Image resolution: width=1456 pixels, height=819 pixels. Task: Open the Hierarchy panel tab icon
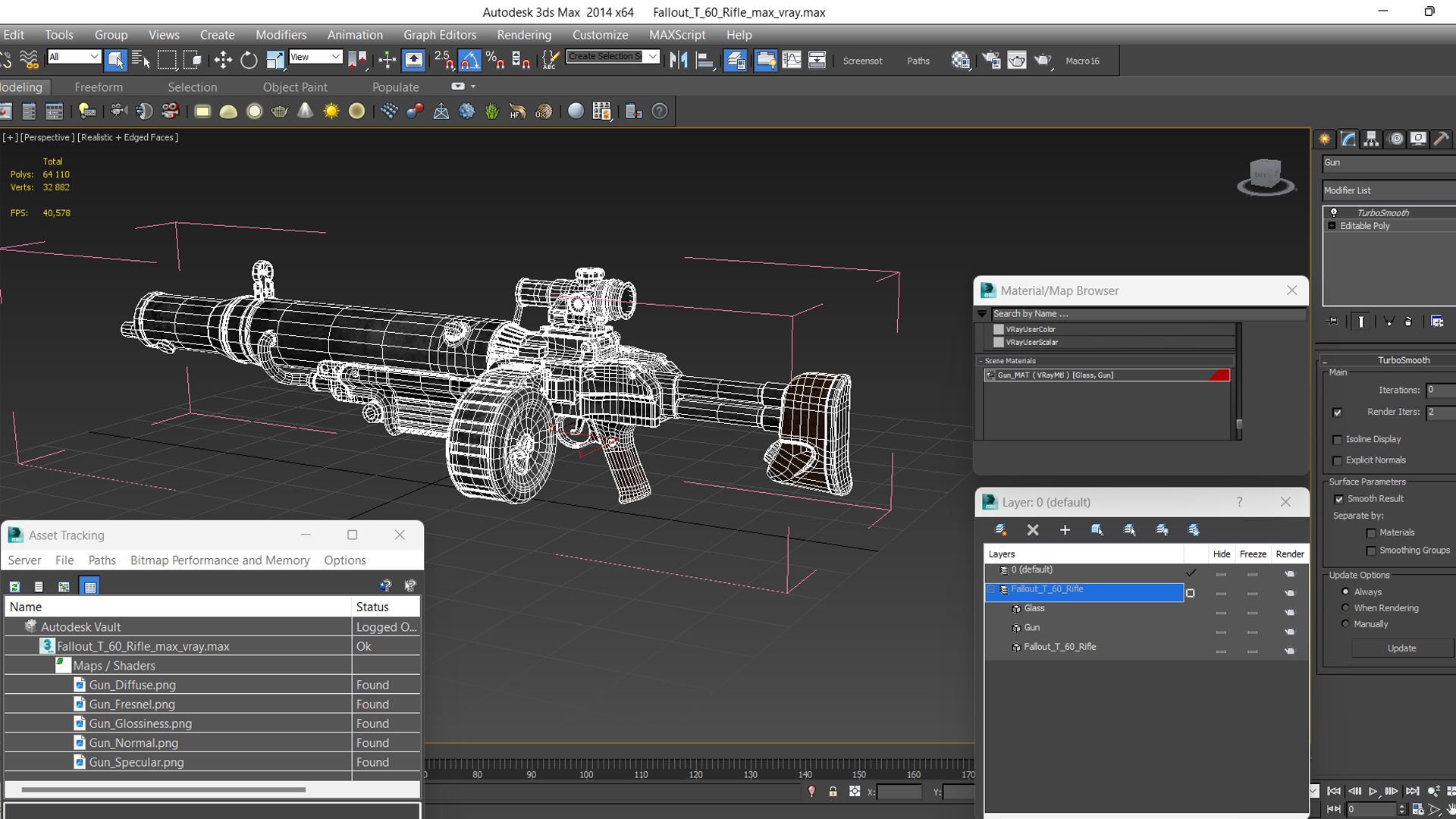click(x=1371, y=139)
